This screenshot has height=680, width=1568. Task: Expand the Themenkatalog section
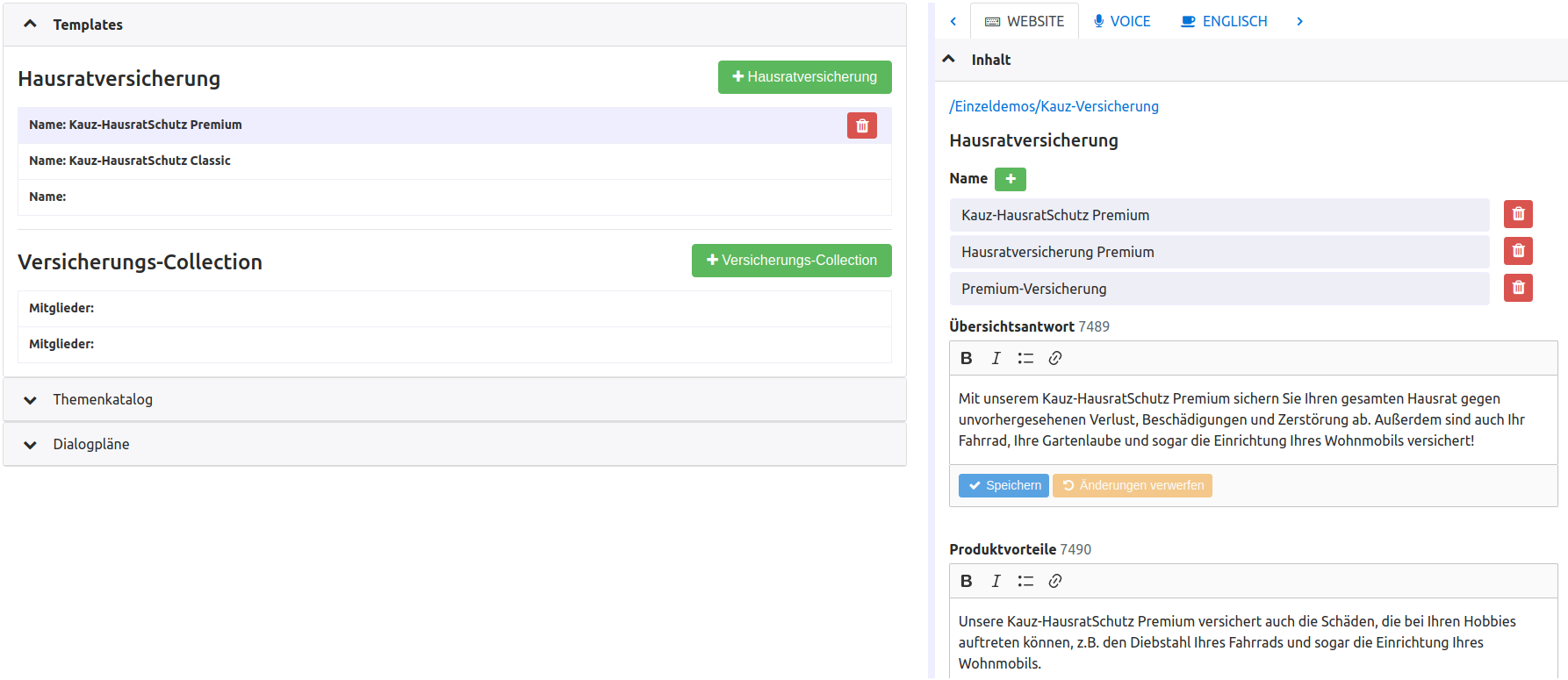455,399
